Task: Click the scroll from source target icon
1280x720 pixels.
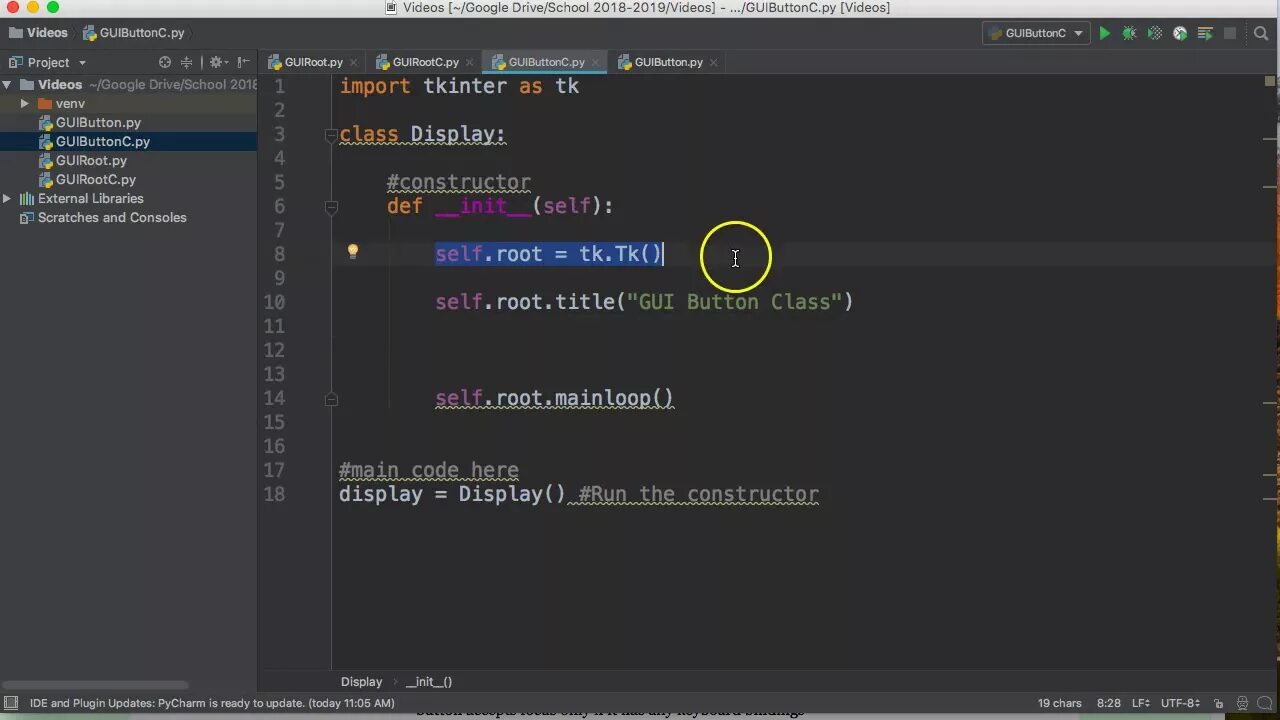Action: coord(165,62)
